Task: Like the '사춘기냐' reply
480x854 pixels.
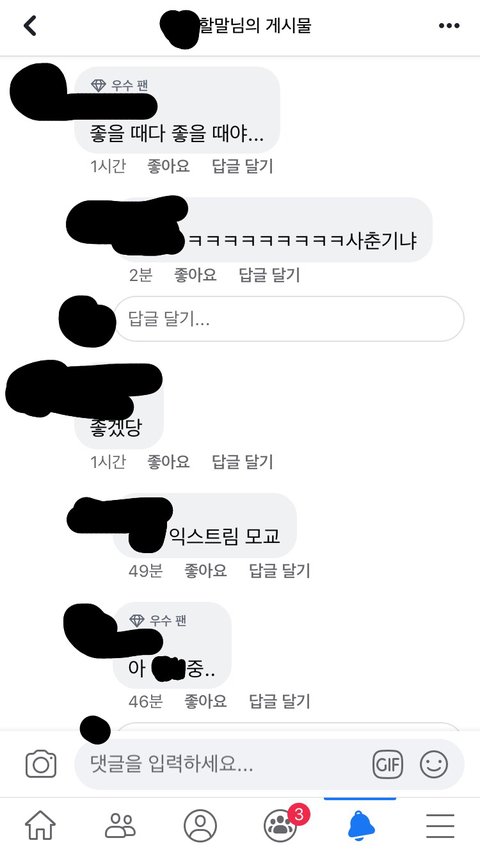Action: click(x=195, y=274)
